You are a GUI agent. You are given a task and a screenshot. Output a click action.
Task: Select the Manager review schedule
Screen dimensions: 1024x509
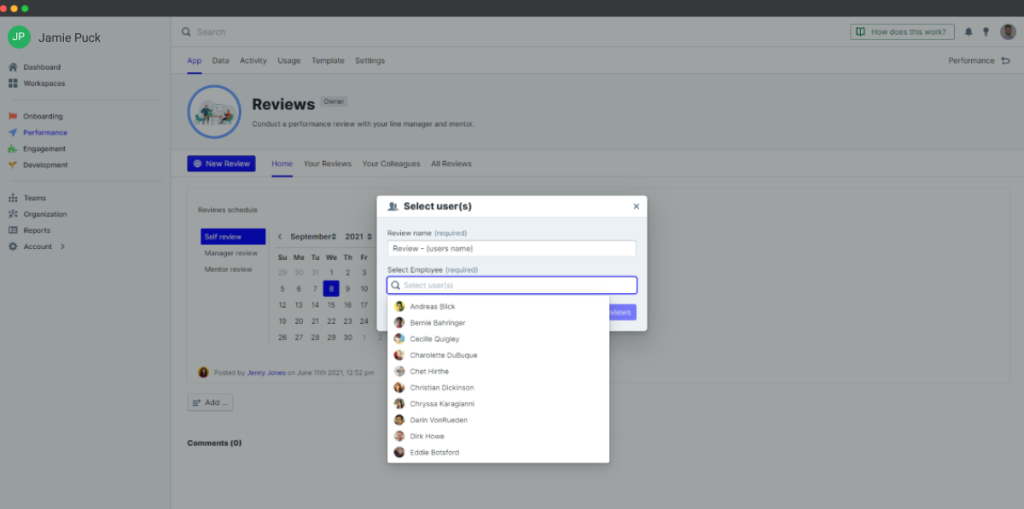(231, 253)
